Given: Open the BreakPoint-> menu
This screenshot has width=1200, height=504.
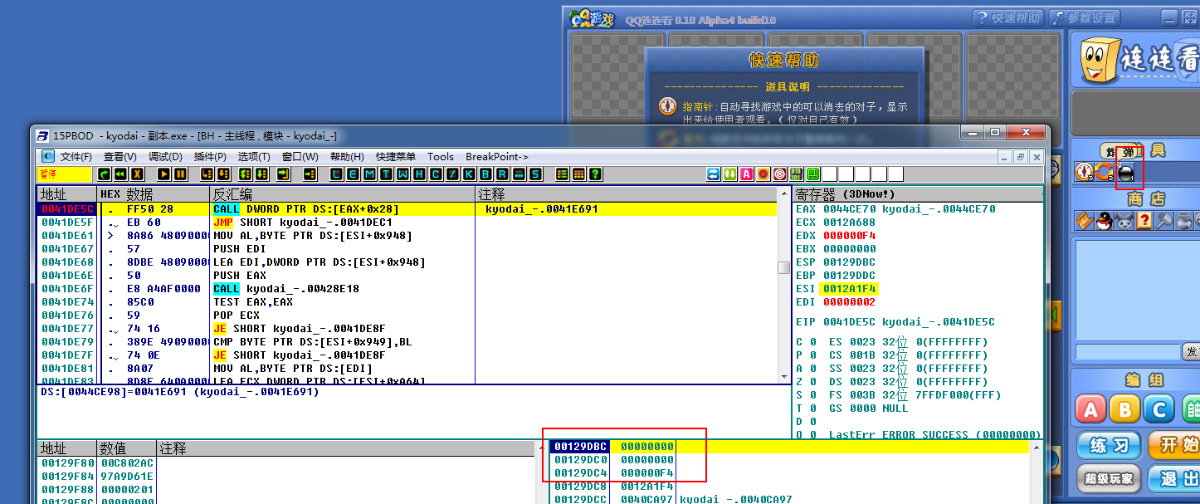Looking at the screenshot, I should [x=497, y=157].
